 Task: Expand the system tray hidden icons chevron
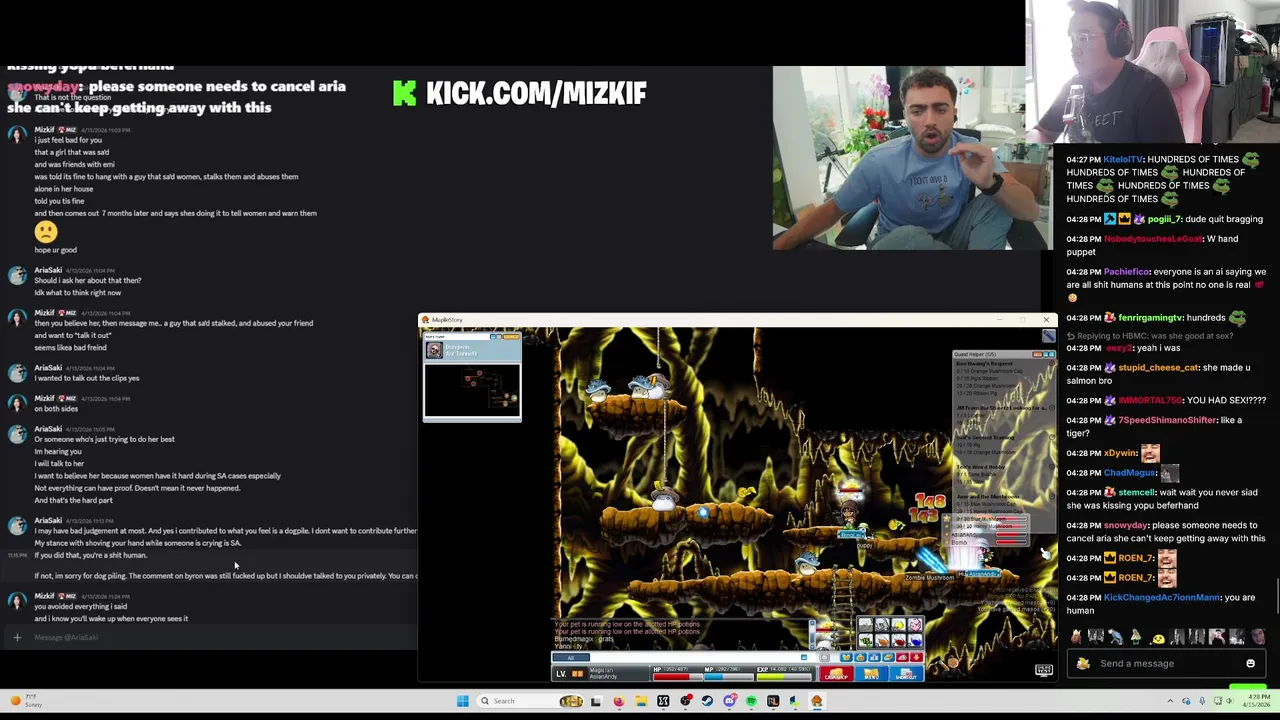[1170, 700]
